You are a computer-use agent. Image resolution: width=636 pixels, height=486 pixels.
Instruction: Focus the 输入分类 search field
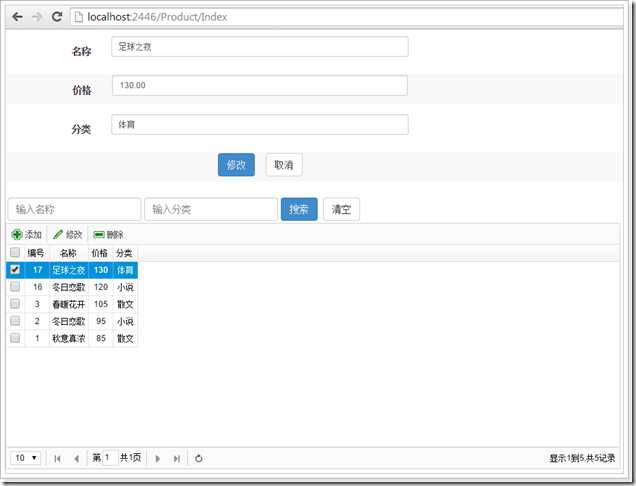(211, 209)
